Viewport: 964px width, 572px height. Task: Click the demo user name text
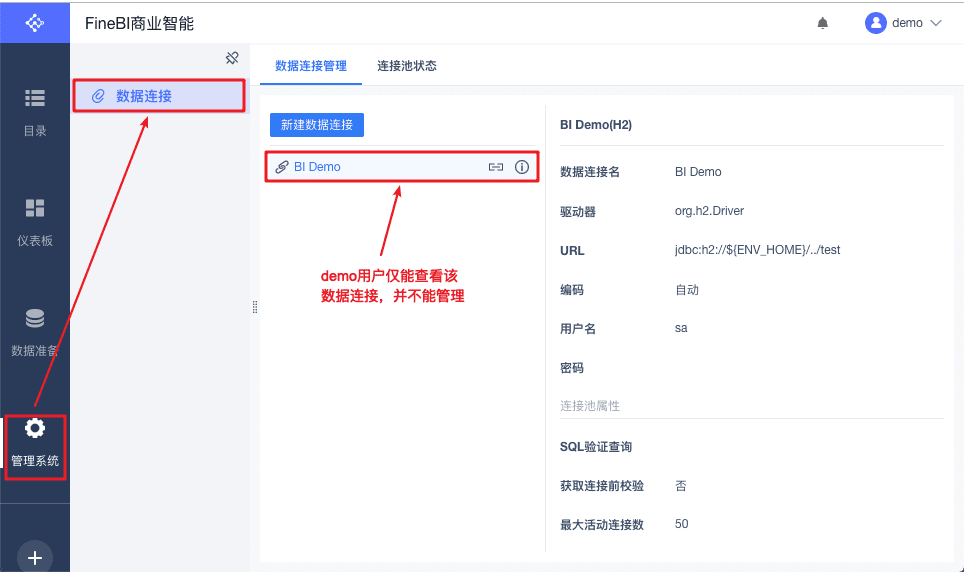tap(907, 23)
